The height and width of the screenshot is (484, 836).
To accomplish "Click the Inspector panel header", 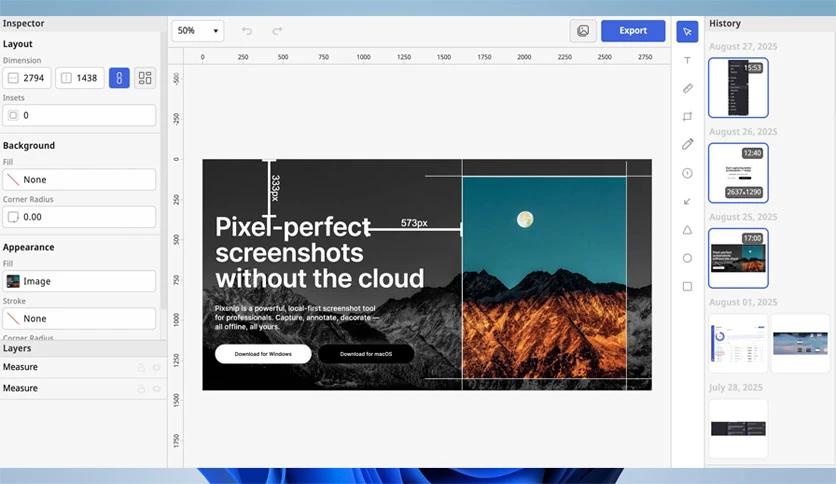I will 83,23.
